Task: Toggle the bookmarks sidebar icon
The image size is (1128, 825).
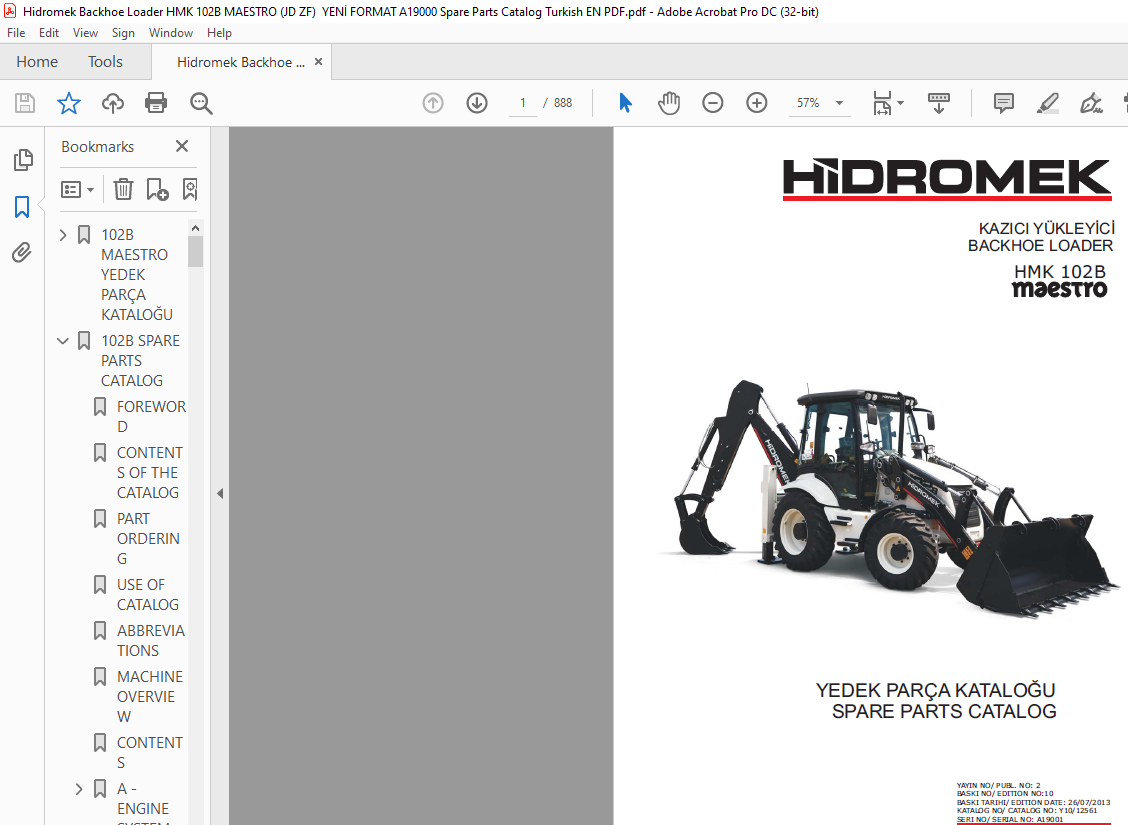Action: 22,207
